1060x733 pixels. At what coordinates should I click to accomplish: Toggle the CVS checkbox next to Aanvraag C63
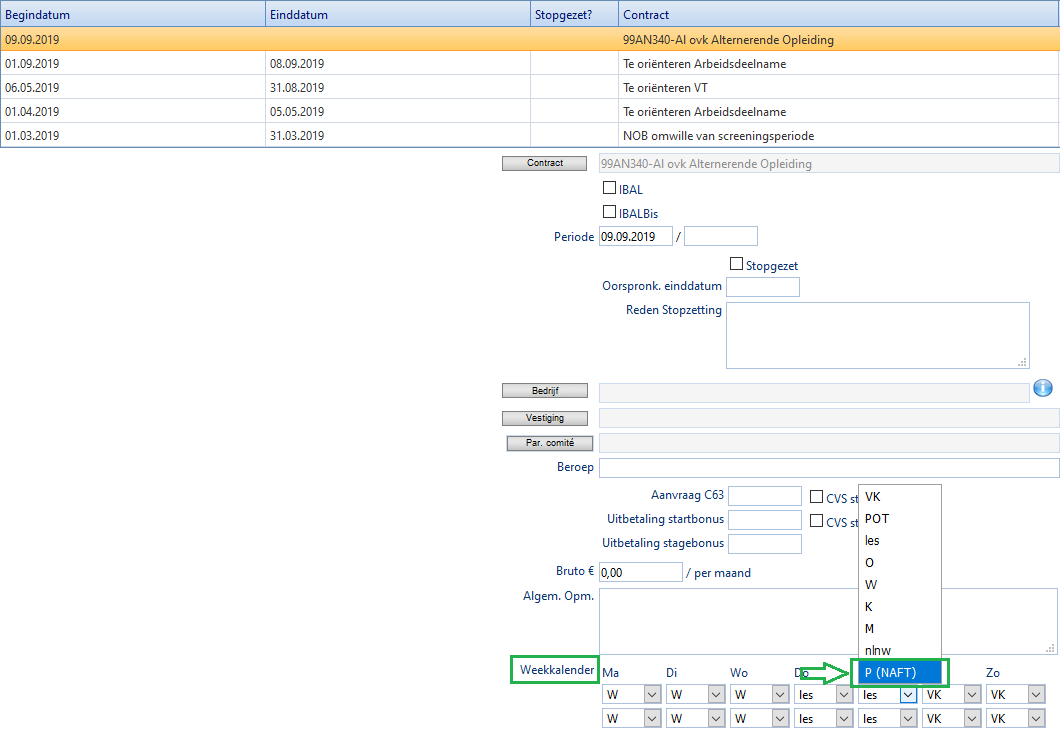point(817,496)
